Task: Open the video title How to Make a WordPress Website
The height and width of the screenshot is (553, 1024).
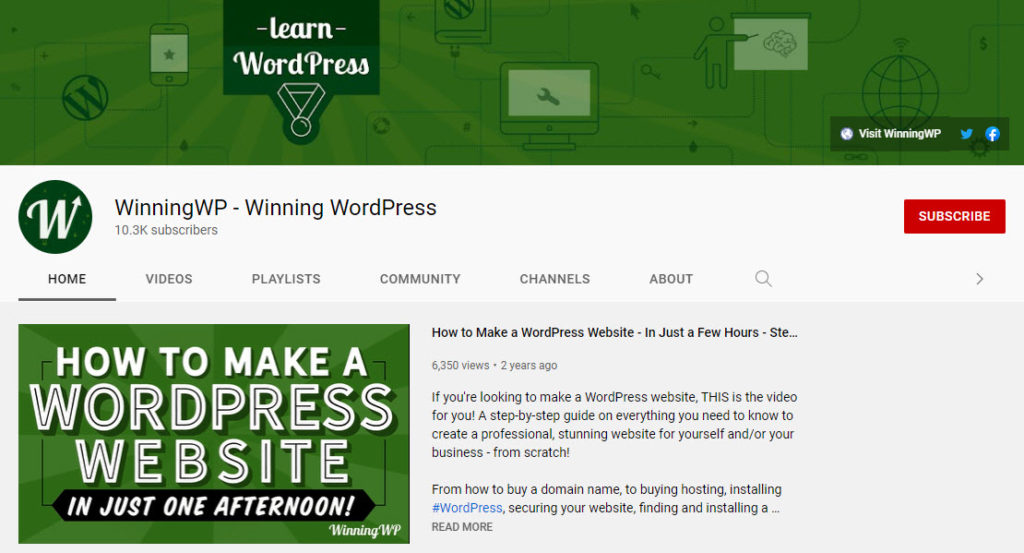Action: (x=614, y=332)
